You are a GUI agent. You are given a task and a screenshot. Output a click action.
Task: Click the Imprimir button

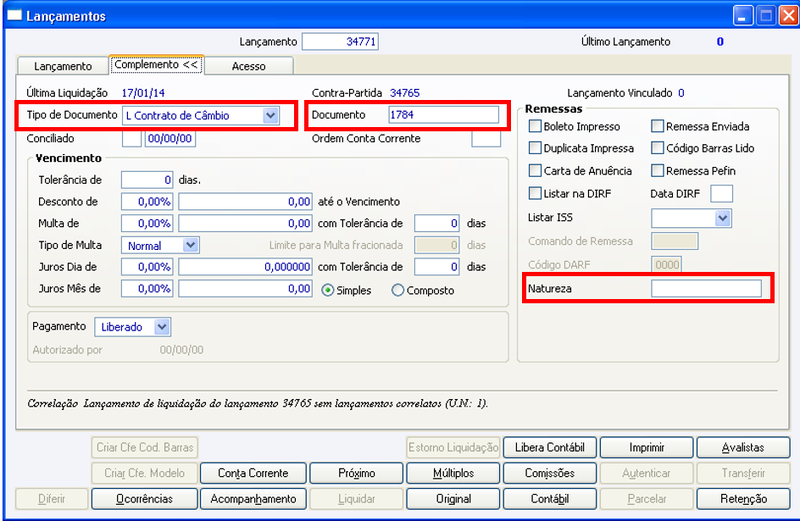(646, 448)
